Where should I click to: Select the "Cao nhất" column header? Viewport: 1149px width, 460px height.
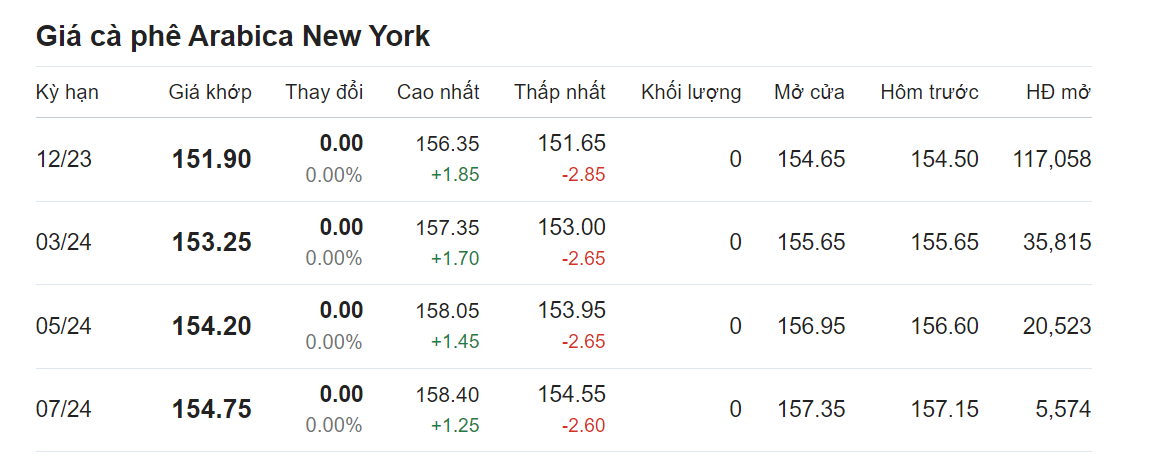[x=438, y=93]
